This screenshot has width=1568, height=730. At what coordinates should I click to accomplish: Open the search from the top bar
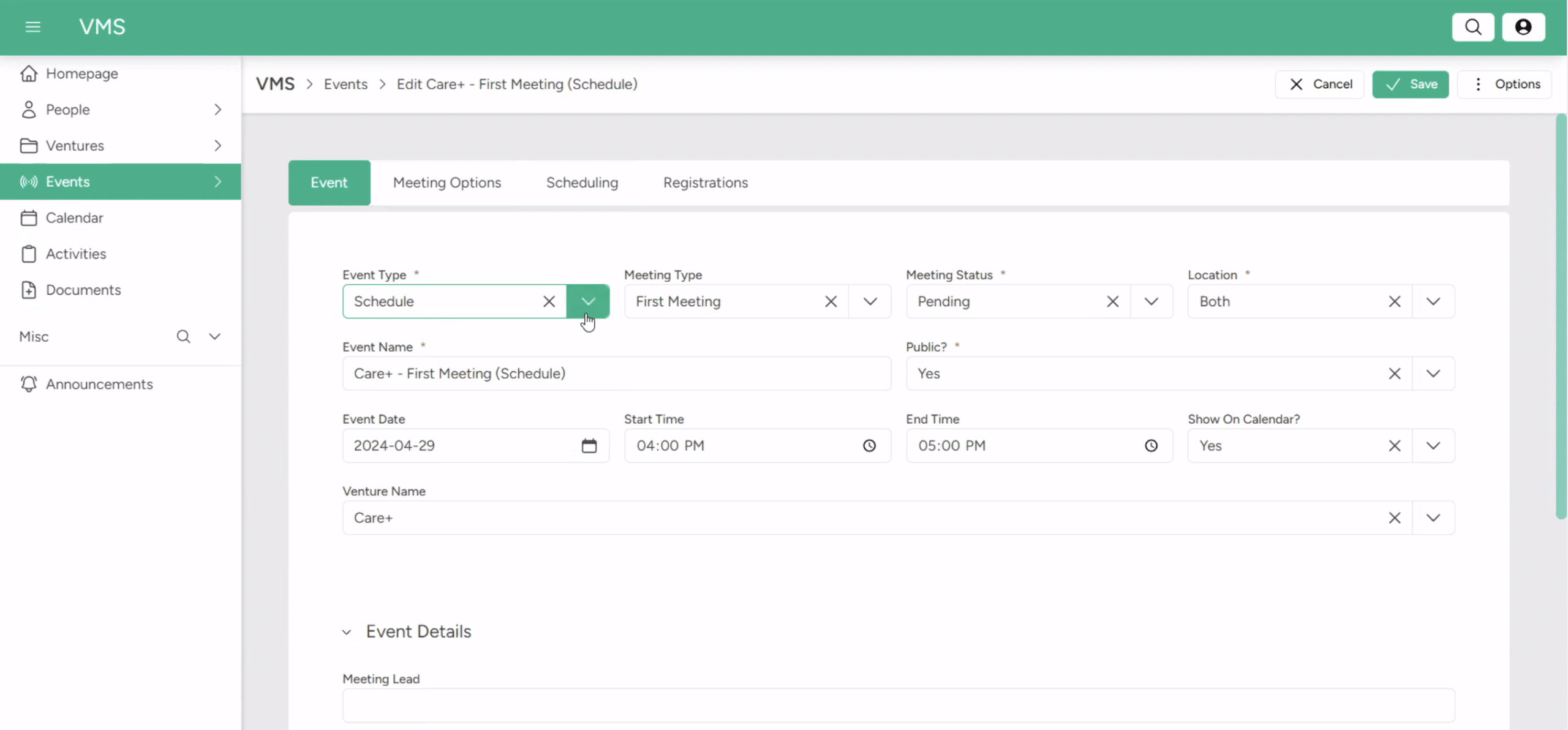coord(1474,26)
